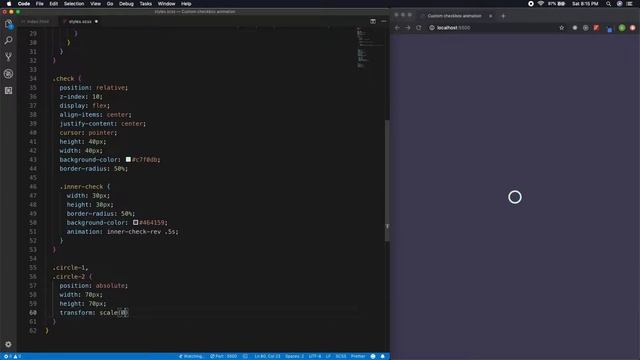Click the split editor icon
The width and height of the screenshot is (640, 360).
[x=373, y=21]
